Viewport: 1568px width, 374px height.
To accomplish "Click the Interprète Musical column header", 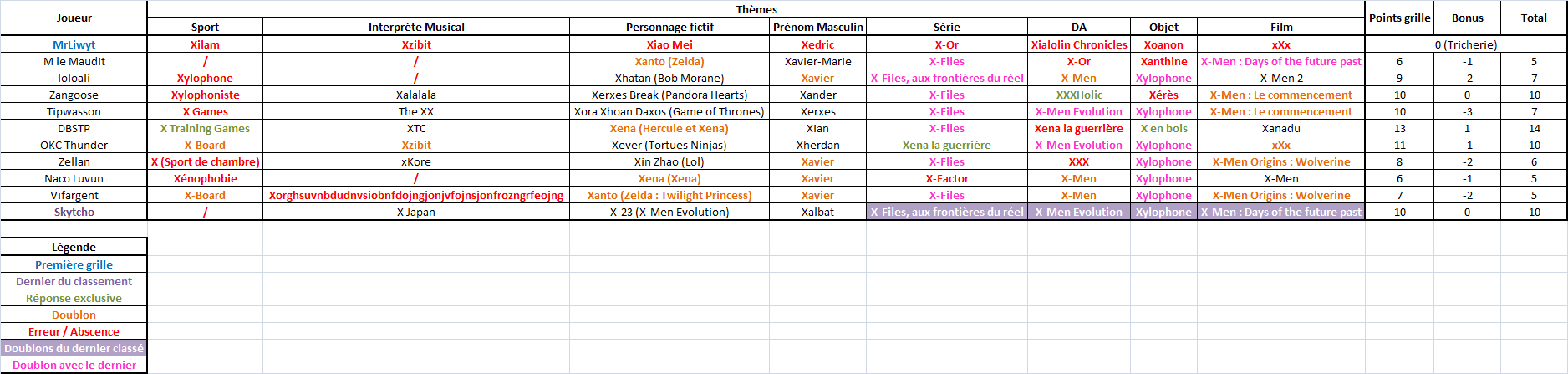I will click(416, 27).
